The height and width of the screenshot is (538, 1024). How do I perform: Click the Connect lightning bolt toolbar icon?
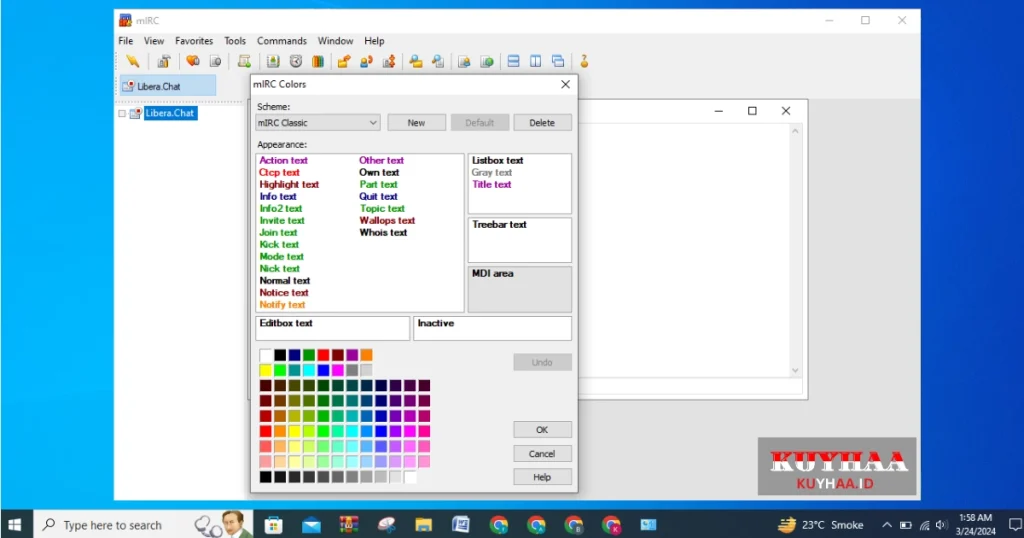click(133, 61)
